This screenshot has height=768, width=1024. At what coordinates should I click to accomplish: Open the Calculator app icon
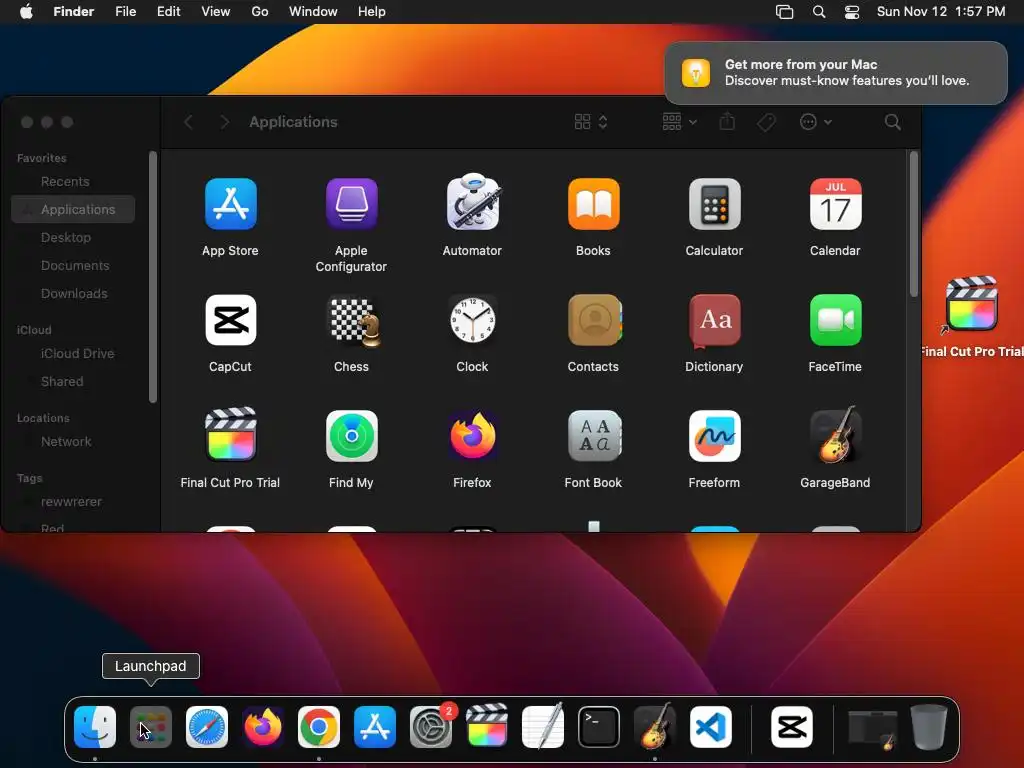714,204
